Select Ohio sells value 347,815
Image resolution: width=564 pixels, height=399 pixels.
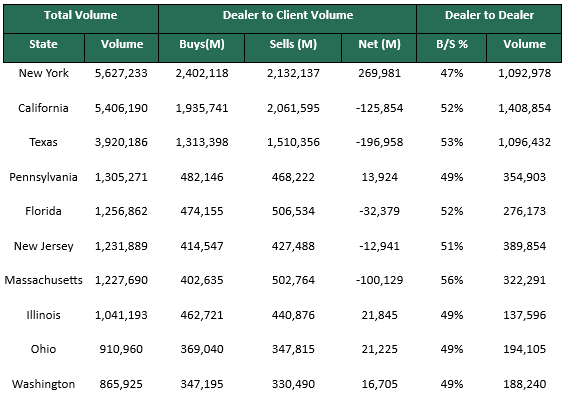pyautogui.click(x=293, y=349)
